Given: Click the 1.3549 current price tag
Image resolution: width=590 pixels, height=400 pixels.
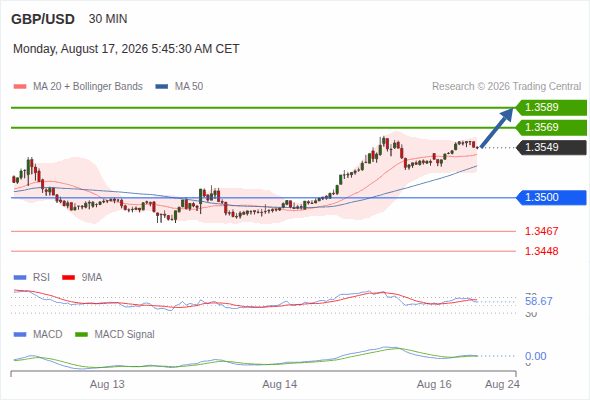Looking at the screenshot, I should pyautogui.click(x=551, y=148).
